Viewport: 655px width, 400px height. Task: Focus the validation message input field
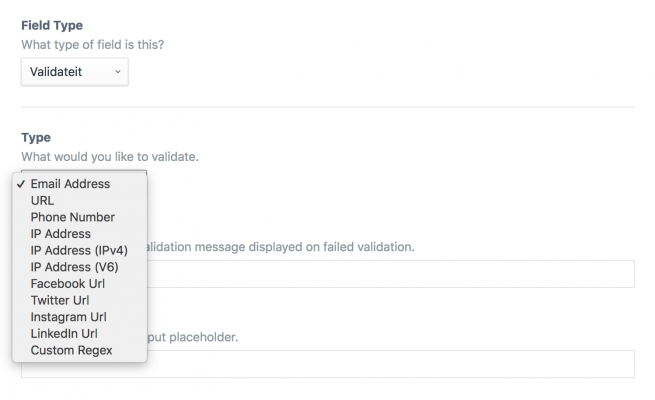click(391, 274)
